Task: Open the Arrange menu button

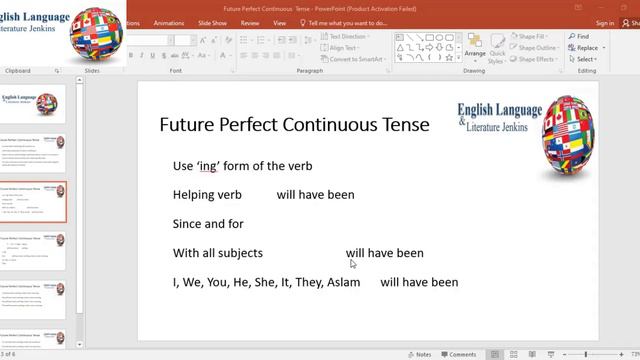Action: tap(475, 48)
